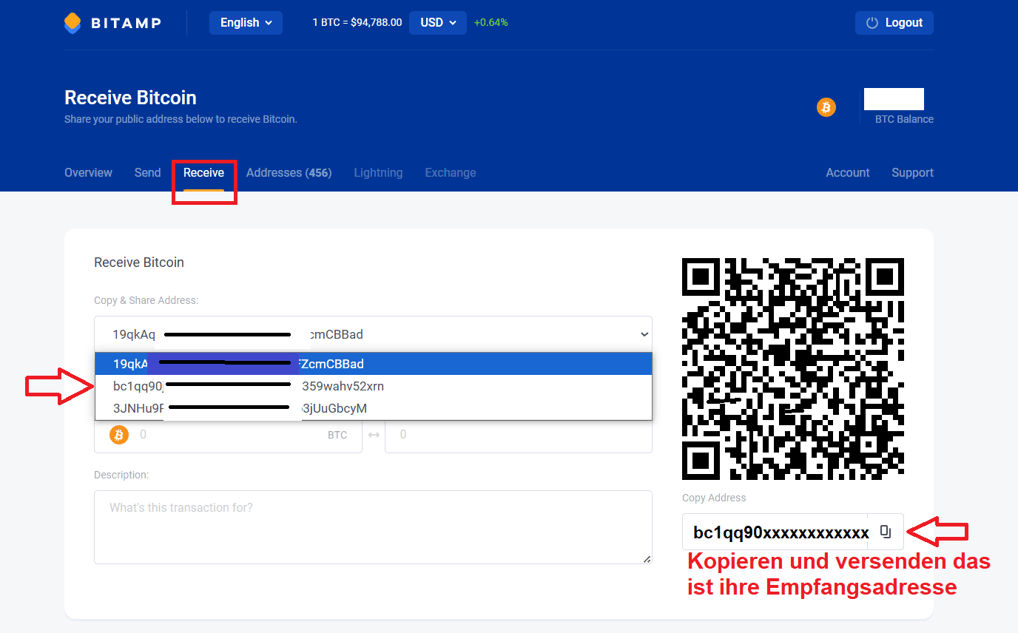Click the USD amount input field
This screenshot has height=633, width=1018.
pyautogui.click(x=519, y=435)
